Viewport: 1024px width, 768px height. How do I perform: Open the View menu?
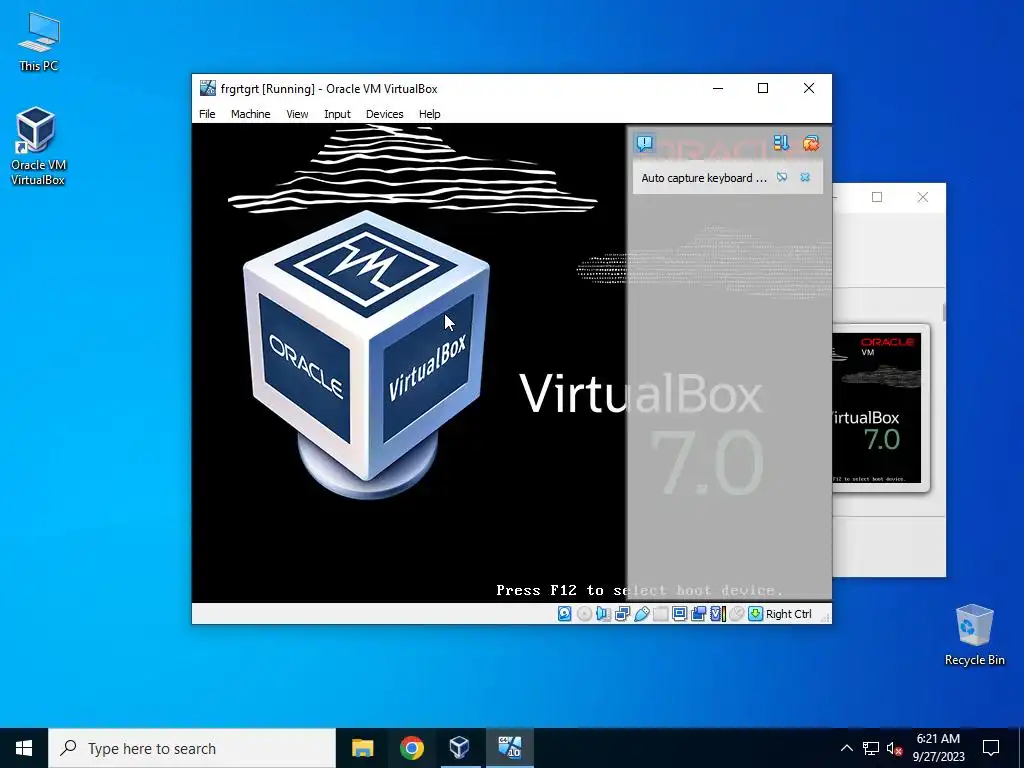pos(297,114)
